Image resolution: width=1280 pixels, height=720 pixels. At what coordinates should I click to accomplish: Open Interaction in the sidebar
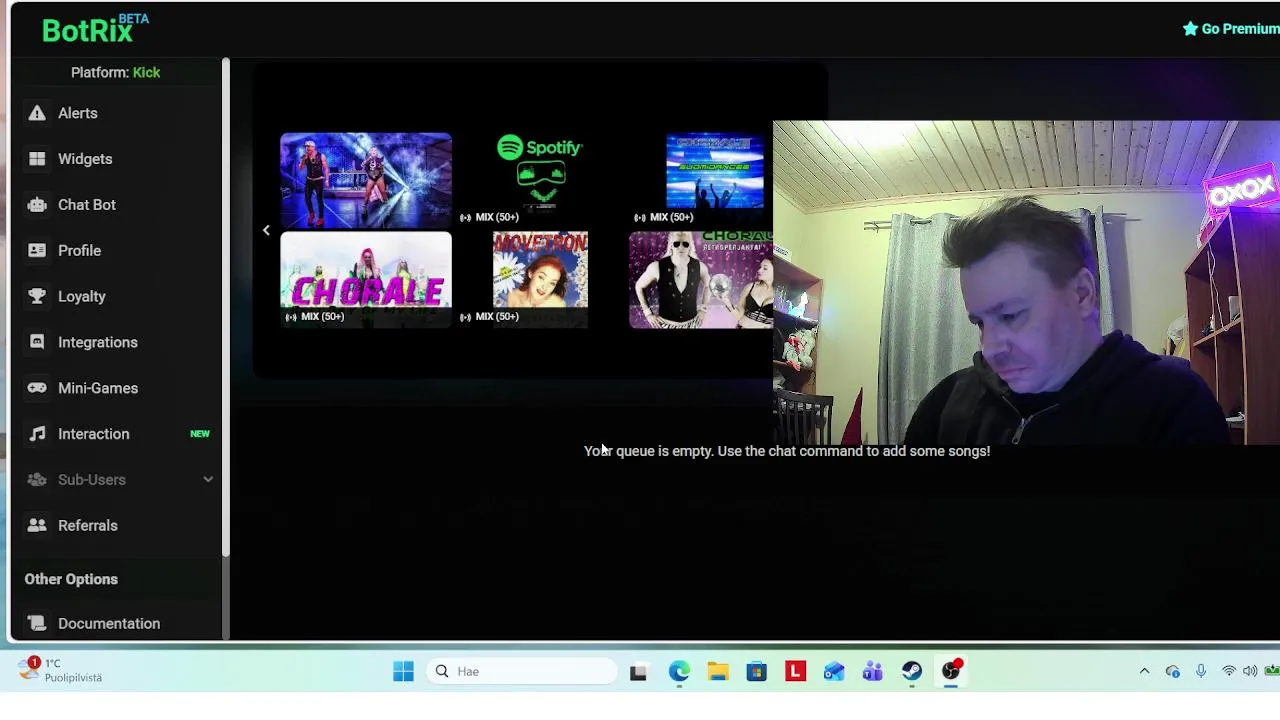(115, 434)
